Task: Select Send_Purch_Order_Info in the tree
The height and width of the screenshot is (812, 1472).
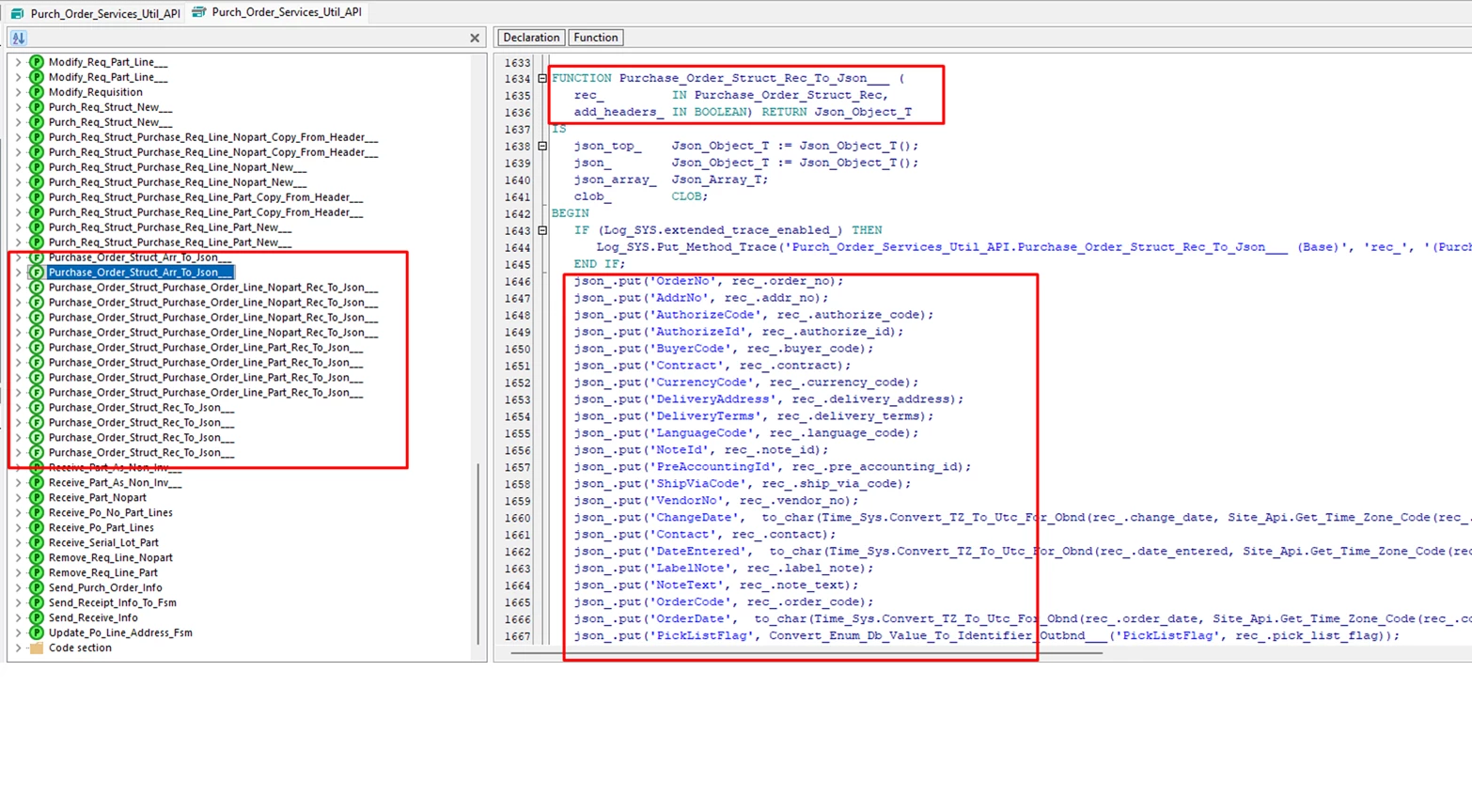Action: pos(105,587)
